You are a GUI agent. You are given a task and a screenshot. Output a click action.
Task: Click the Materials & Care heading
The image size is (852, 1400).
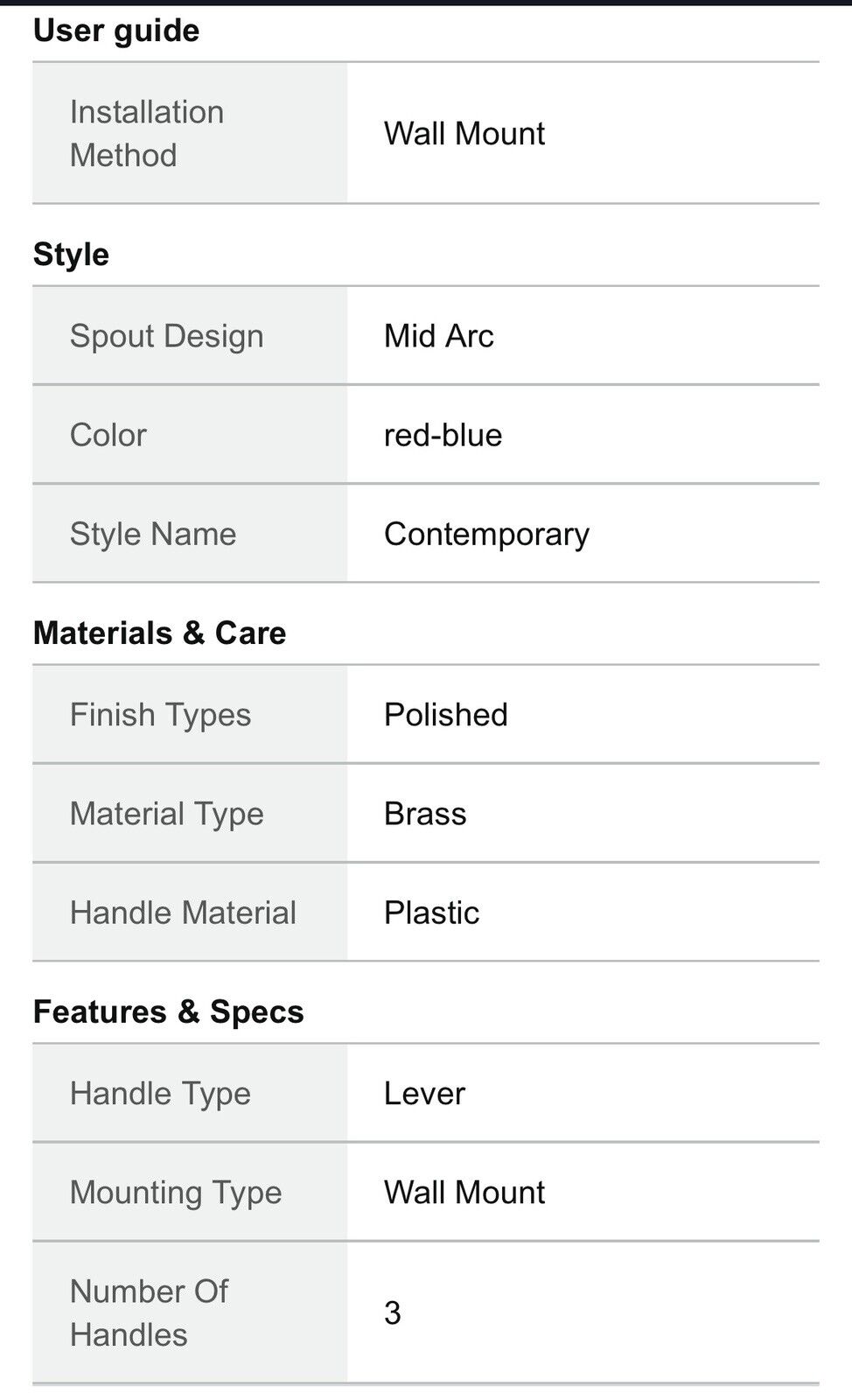pyautogui.click(x=159, y=633)
